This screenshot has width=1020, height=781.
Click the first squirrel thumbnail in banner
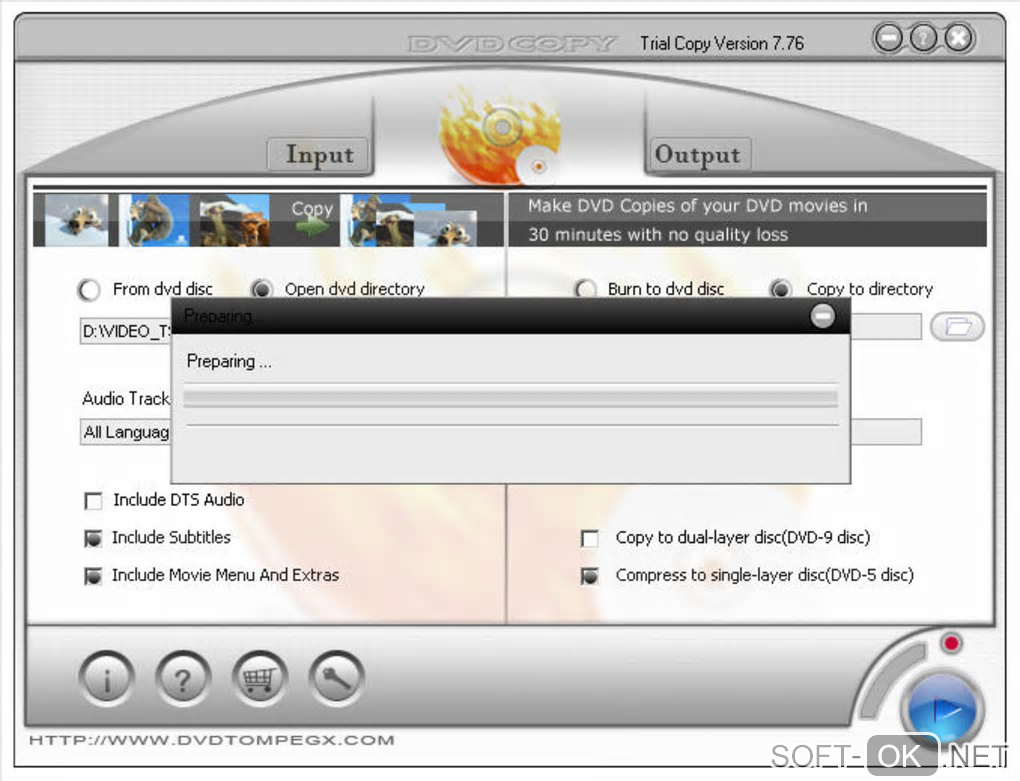tap(77, 220)
